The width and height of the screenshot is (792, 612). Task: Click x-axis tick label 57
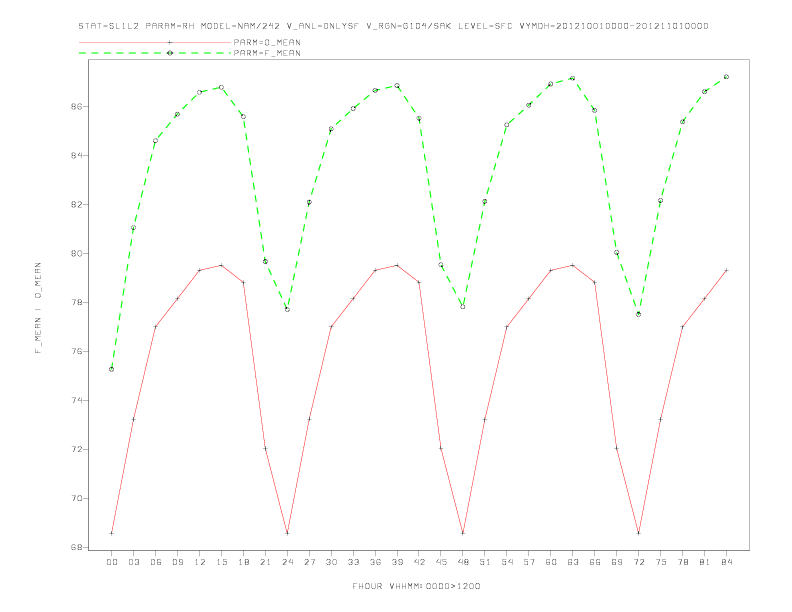tap(529, 562)
